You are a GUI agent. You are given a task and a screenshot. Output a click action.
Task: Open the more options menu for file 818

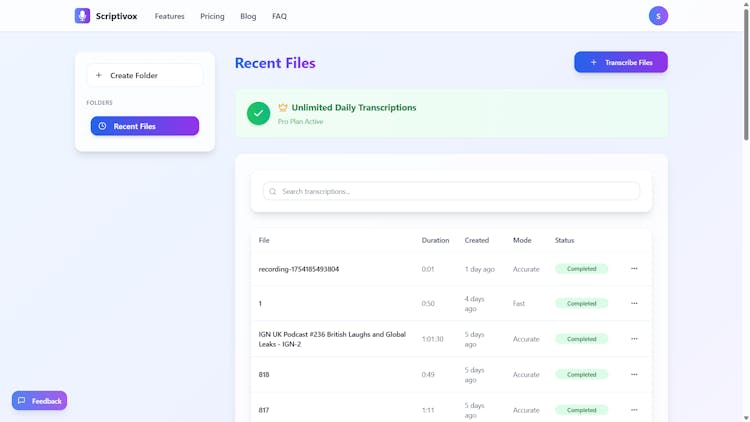(x=634, y=374)
